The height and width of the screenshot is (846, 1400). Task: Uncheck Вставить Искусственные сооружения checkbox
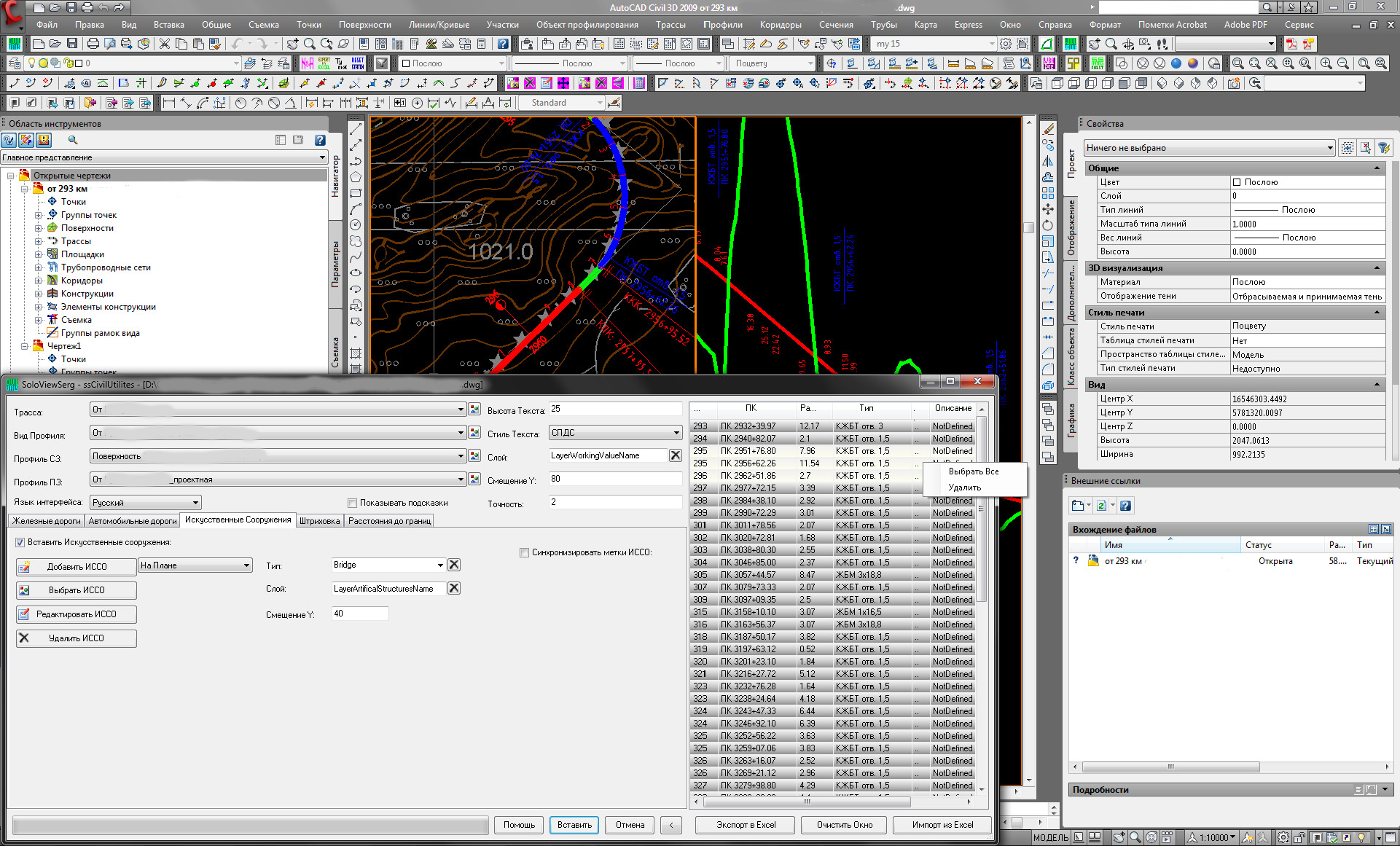click(x=20, y=542)
